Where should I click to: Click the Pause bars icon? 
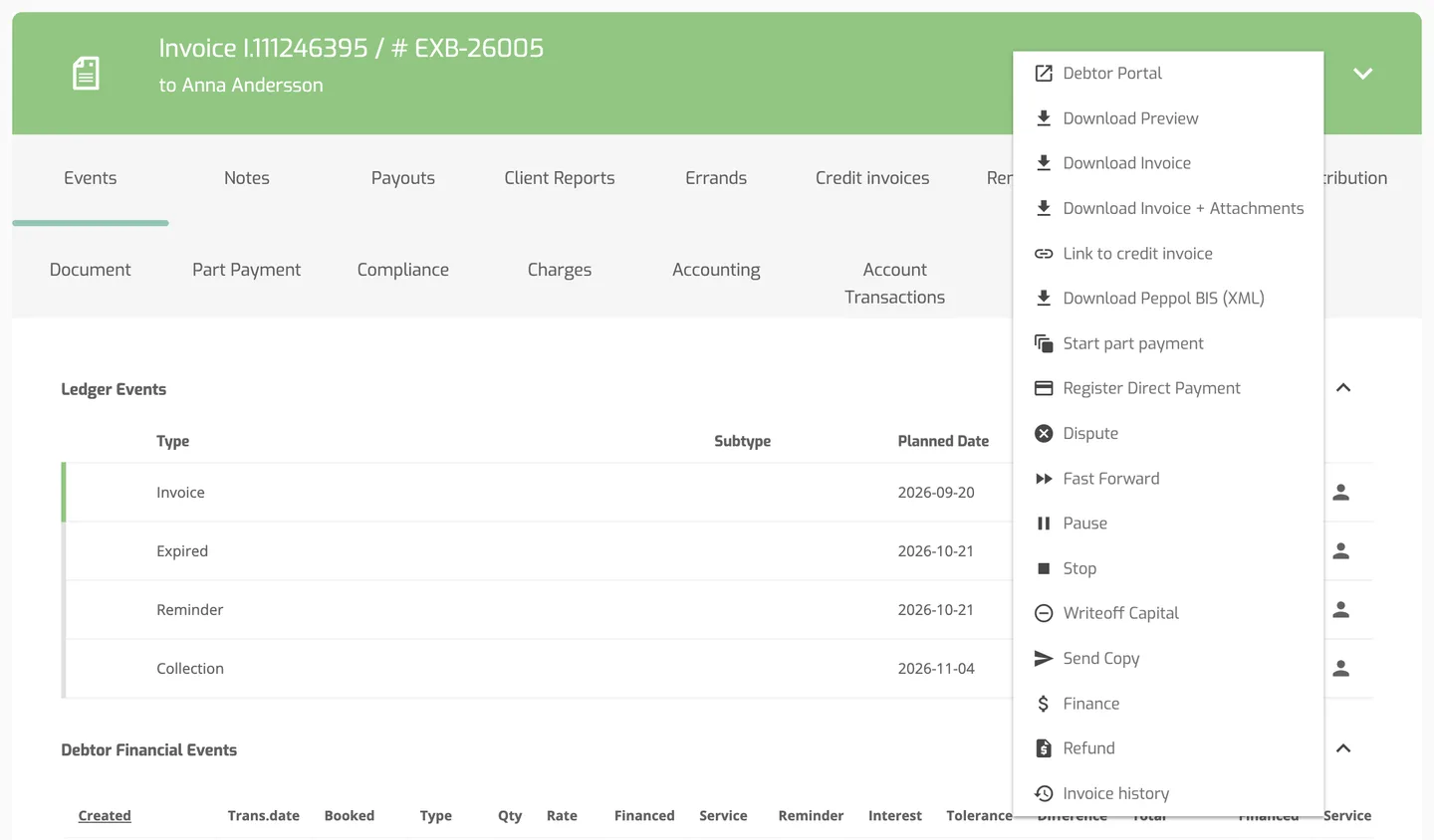(x=1044, y=524)
